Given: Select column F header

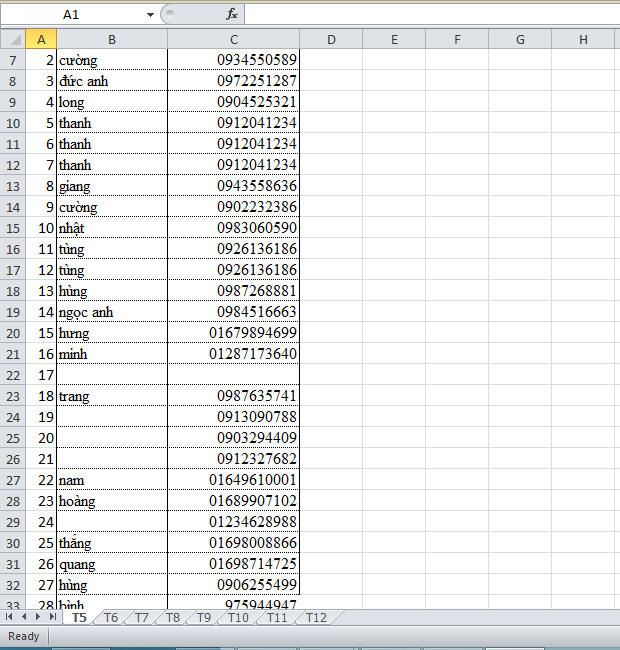Looking at the screenshot, I should pyautogui.click(x=457, y=39).
